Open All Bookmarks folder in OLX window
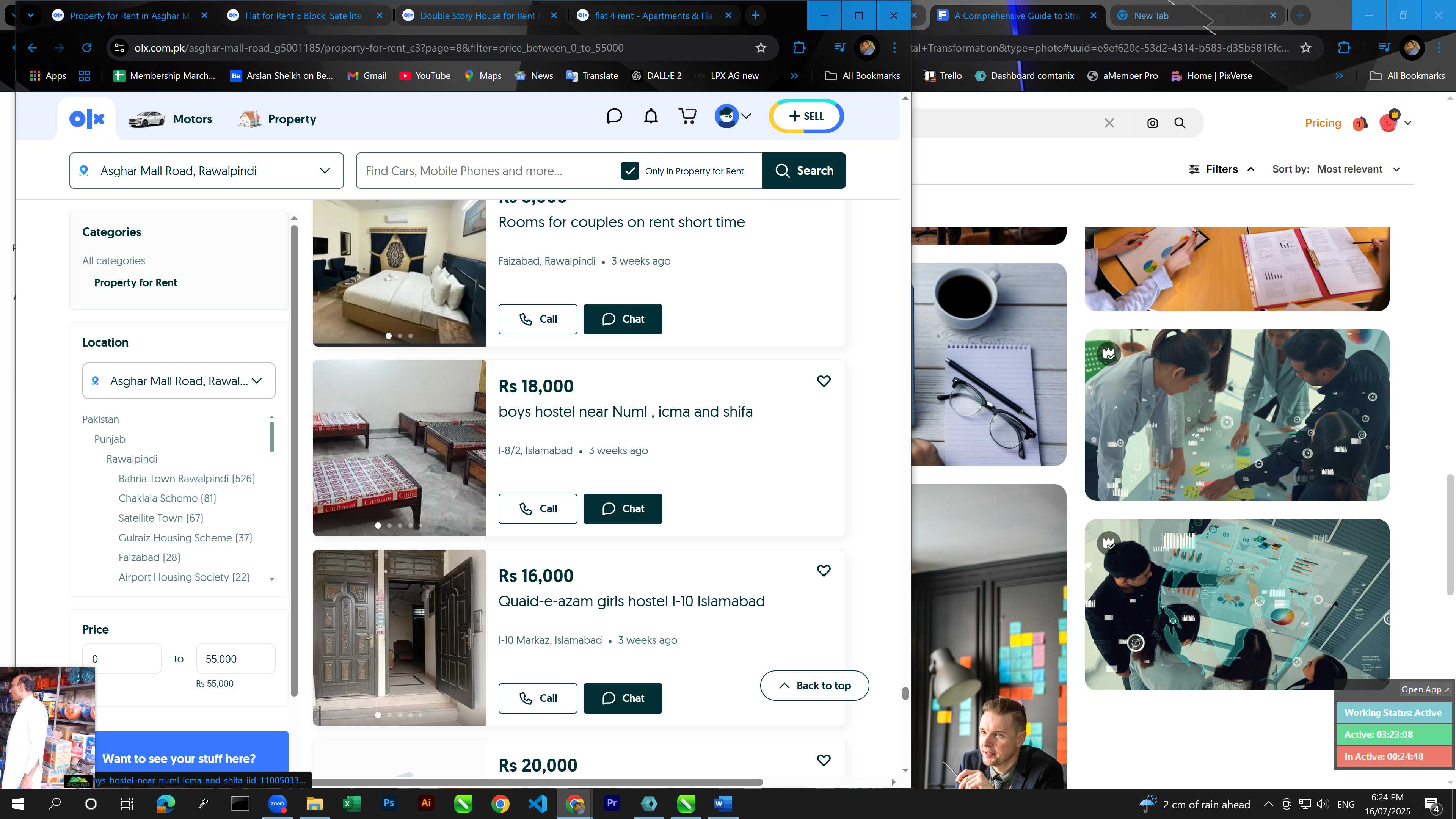Viewport: 1456px width, 819px height. [863, 76]
